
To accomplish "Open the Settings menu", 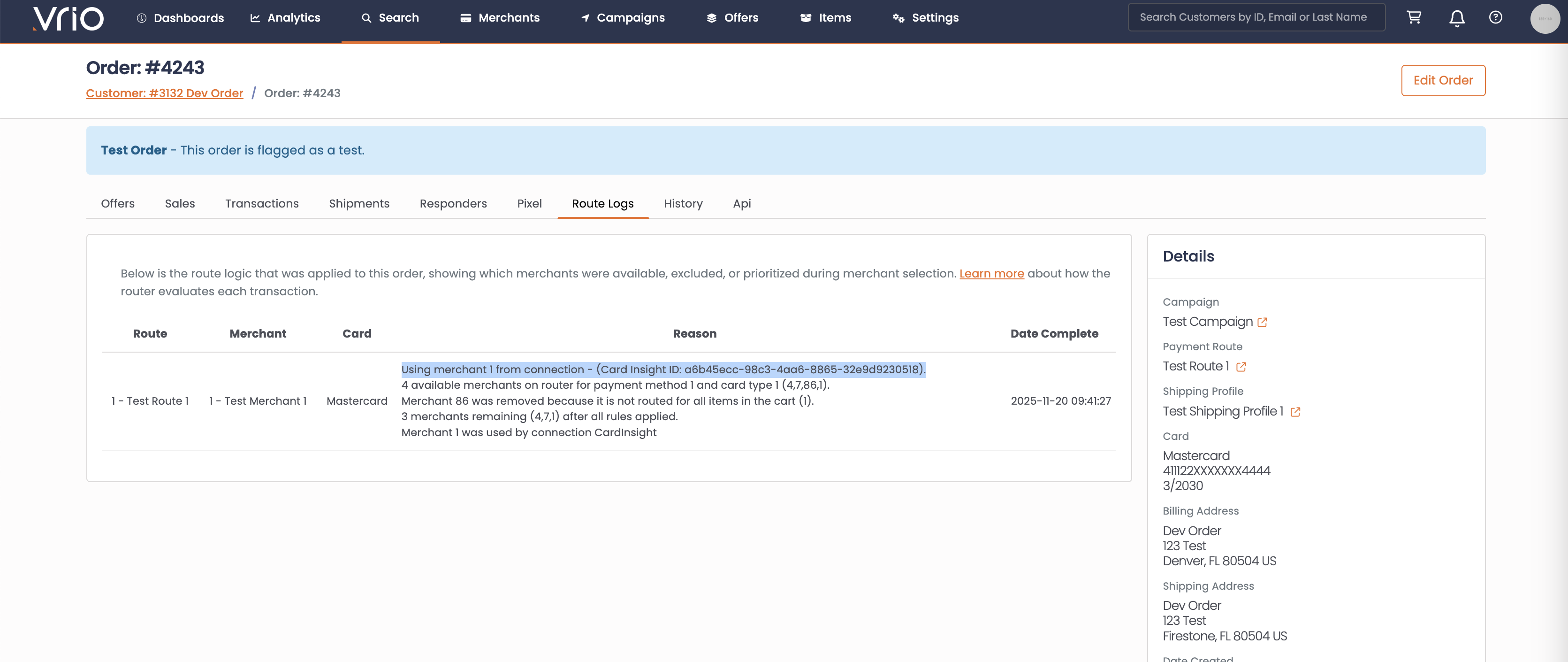I will [x=925, y=18].
